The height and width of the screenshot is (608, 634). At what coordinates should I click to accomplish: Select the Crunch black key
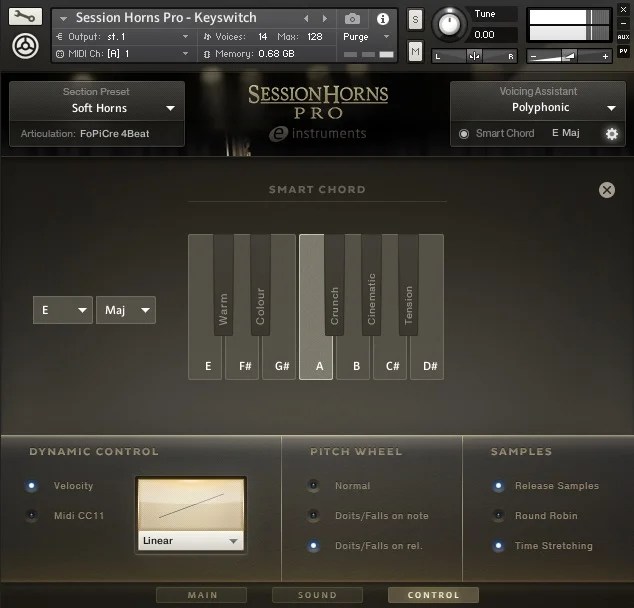tap(334, 285)
